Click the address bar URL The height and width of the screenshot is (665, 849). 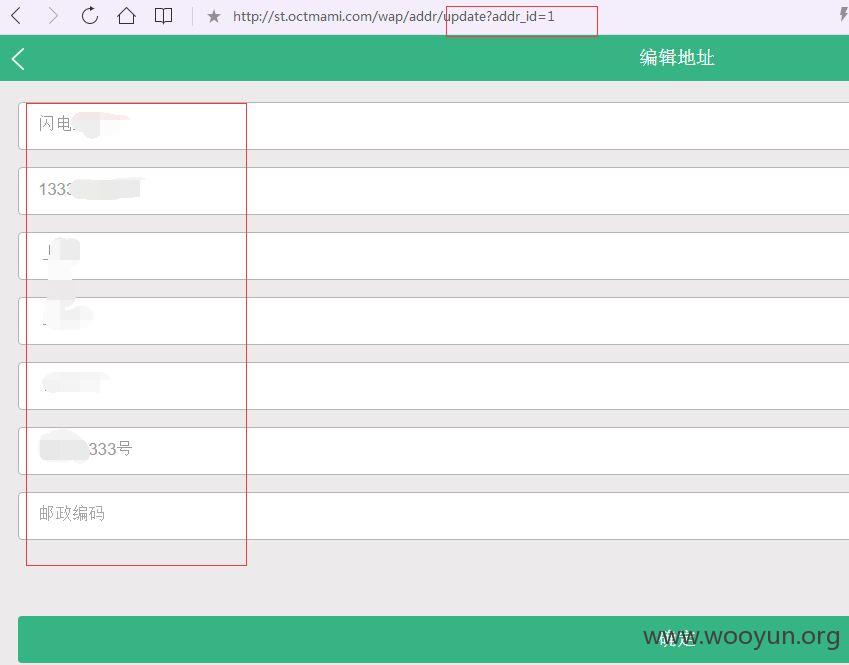click(x=393, y=16)
